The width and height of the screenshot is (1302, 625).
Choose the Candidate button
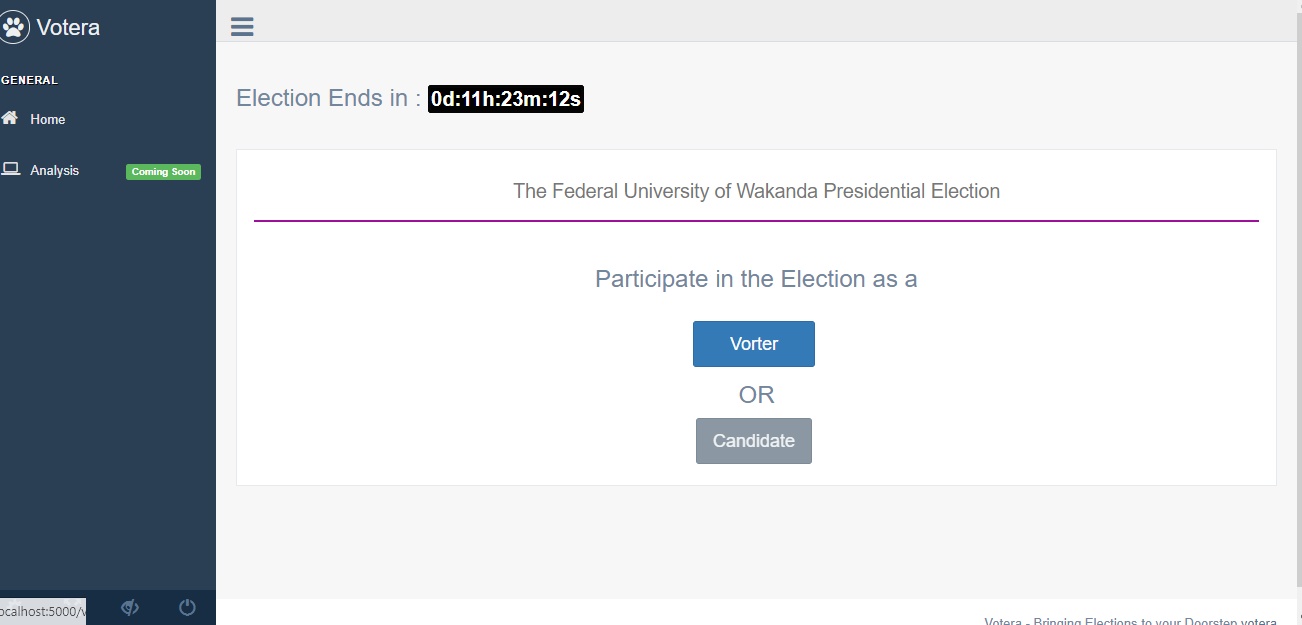[x=753, y=441]
